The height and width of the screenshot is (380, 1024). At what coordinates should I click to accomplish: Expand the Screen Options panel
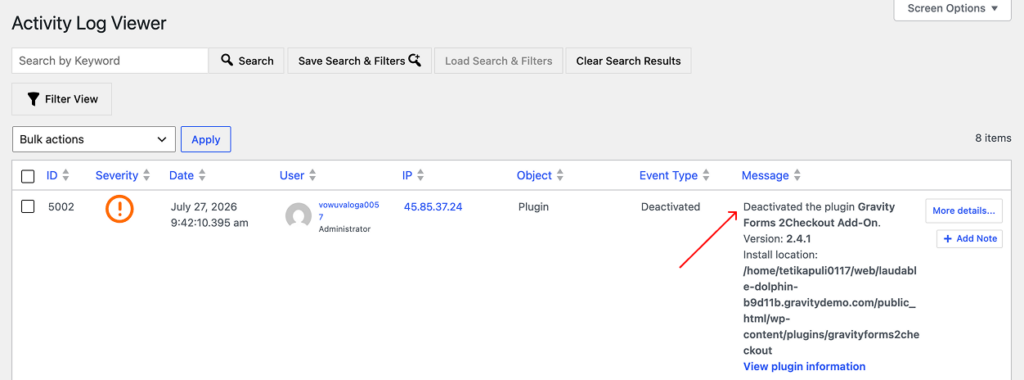(953, 9)
